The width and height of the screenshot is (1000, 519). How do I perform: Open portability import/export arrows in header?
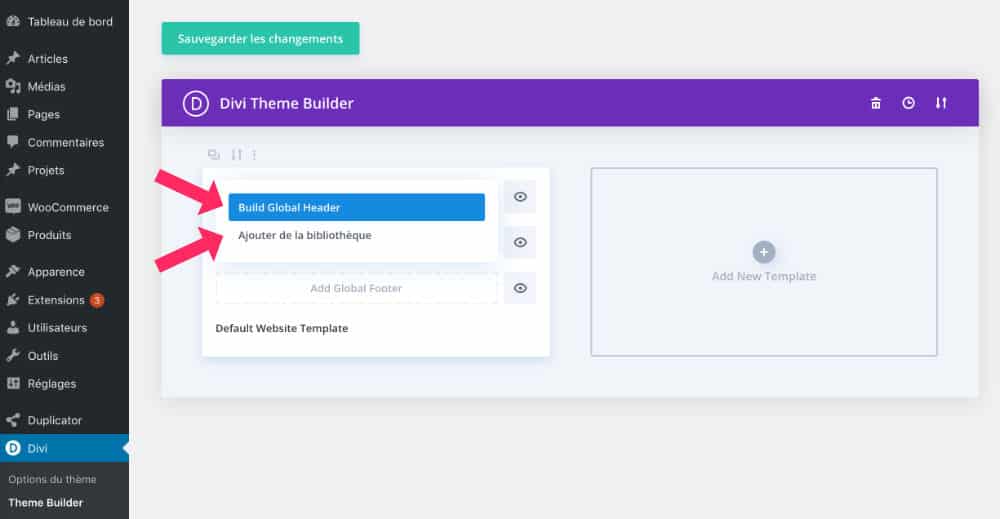(941, 103)
